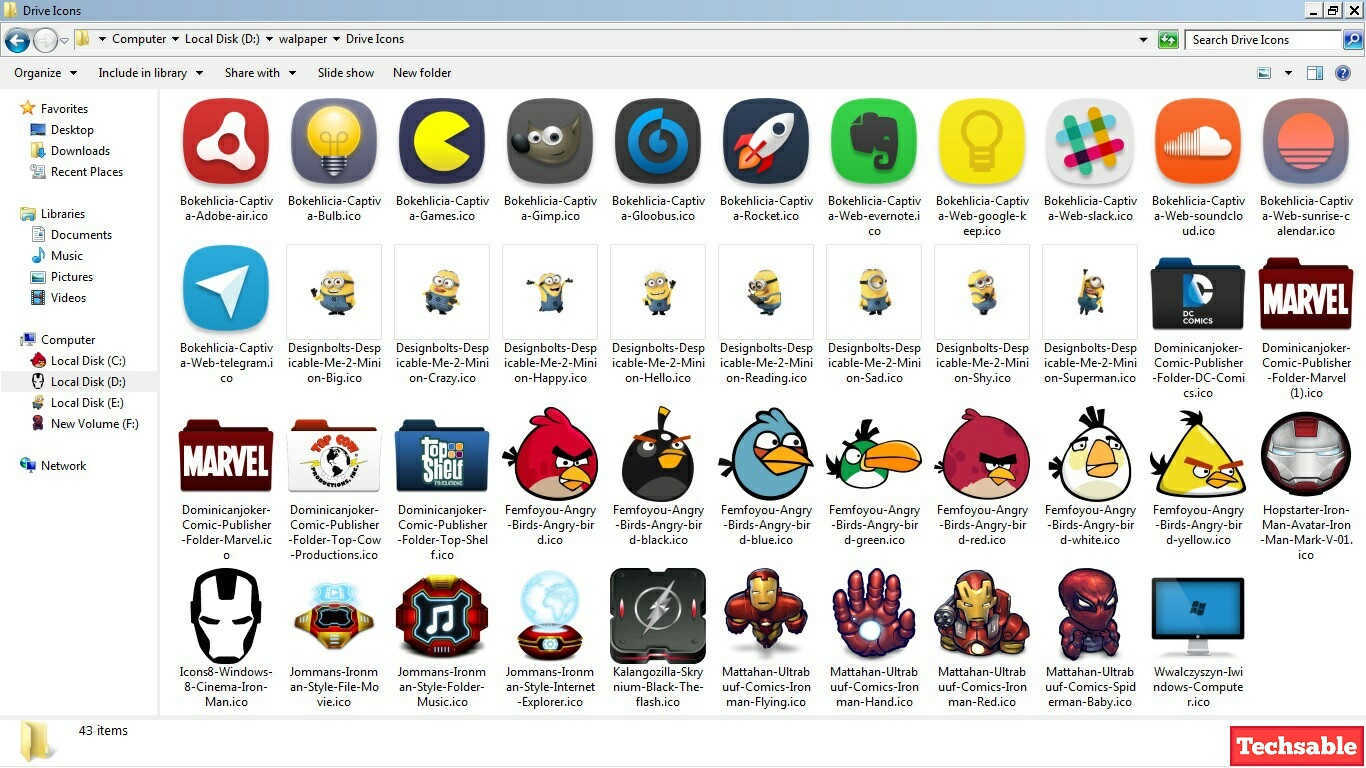Screen dimensions: 1366x768
Task: Go back with the Back button
Action: 17,40
